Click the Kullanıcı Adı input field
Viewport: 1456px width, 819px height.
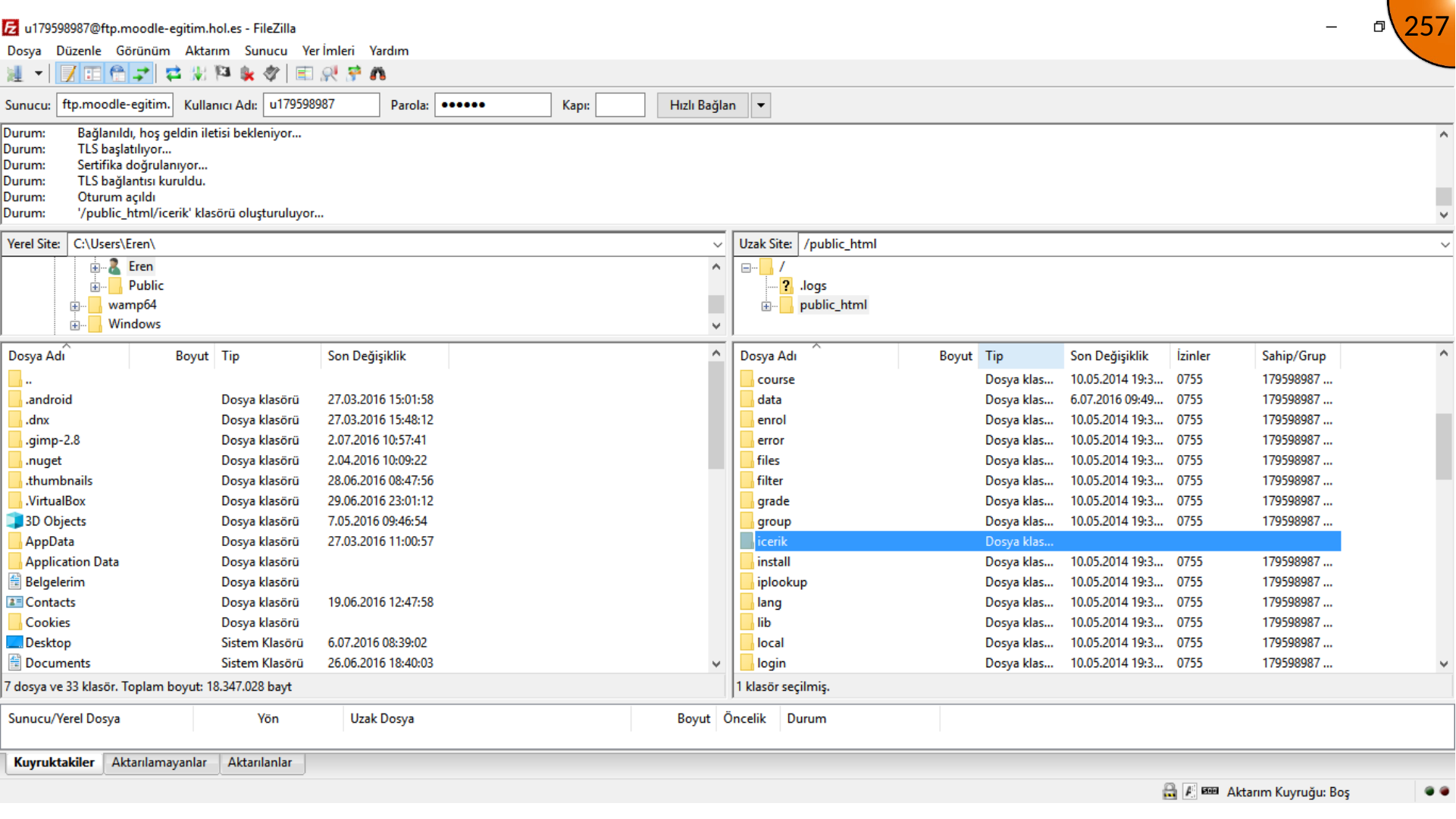click(321, 105)
